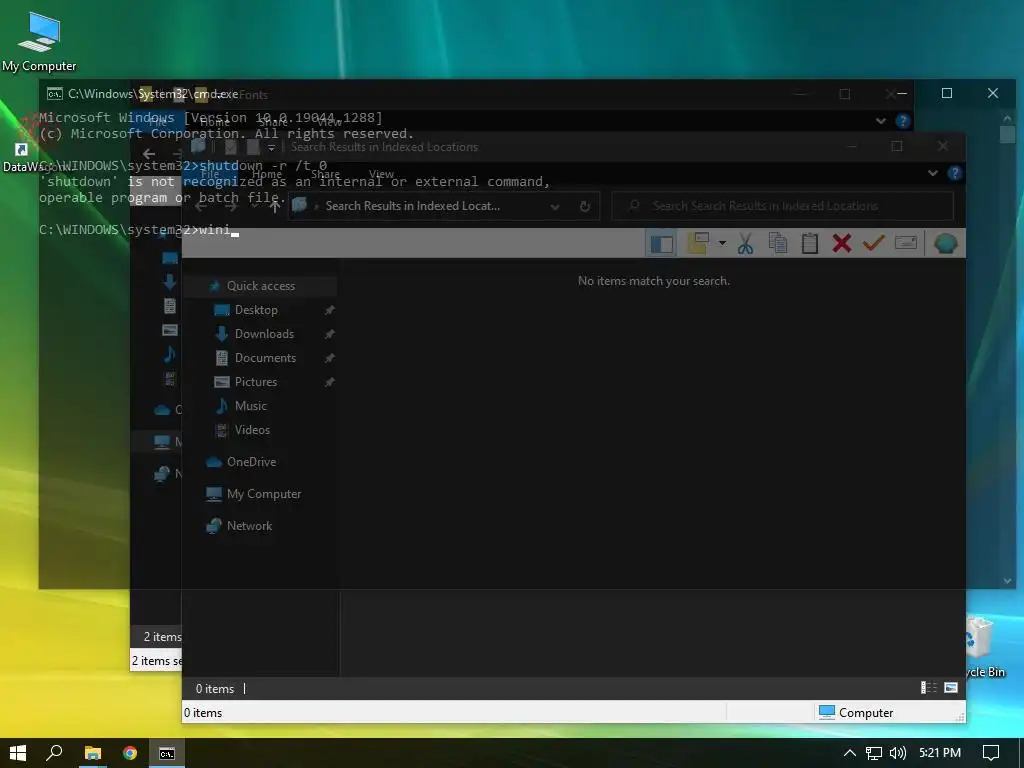Go back in Search Results window
This screenshot has height=768, width=1024.
pyautogui.click(x=200, y=206)
